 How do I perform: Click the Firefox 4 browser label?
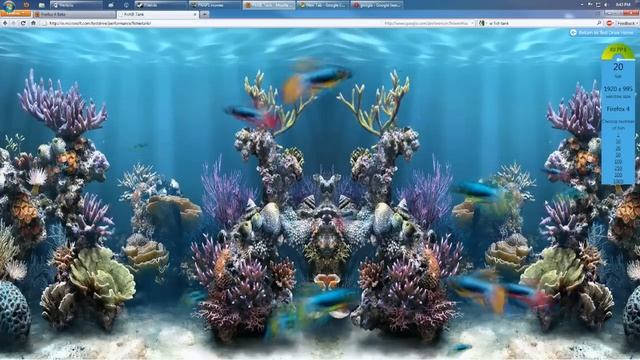[x=618, y=109]
